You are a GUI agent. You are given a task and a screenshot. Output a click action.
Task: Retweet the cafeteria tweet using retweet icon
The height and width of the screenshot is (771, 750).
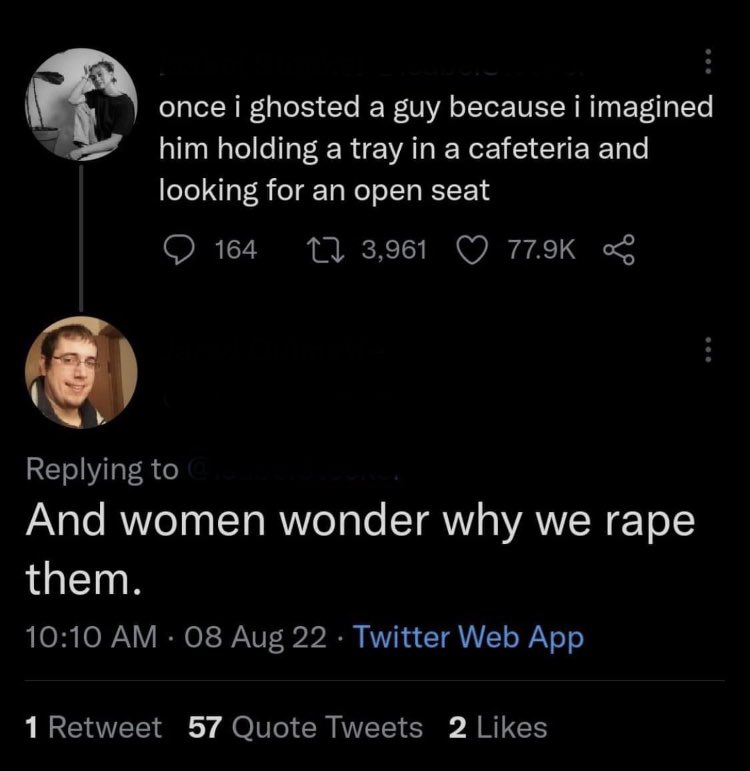click(x=324, y=249)
